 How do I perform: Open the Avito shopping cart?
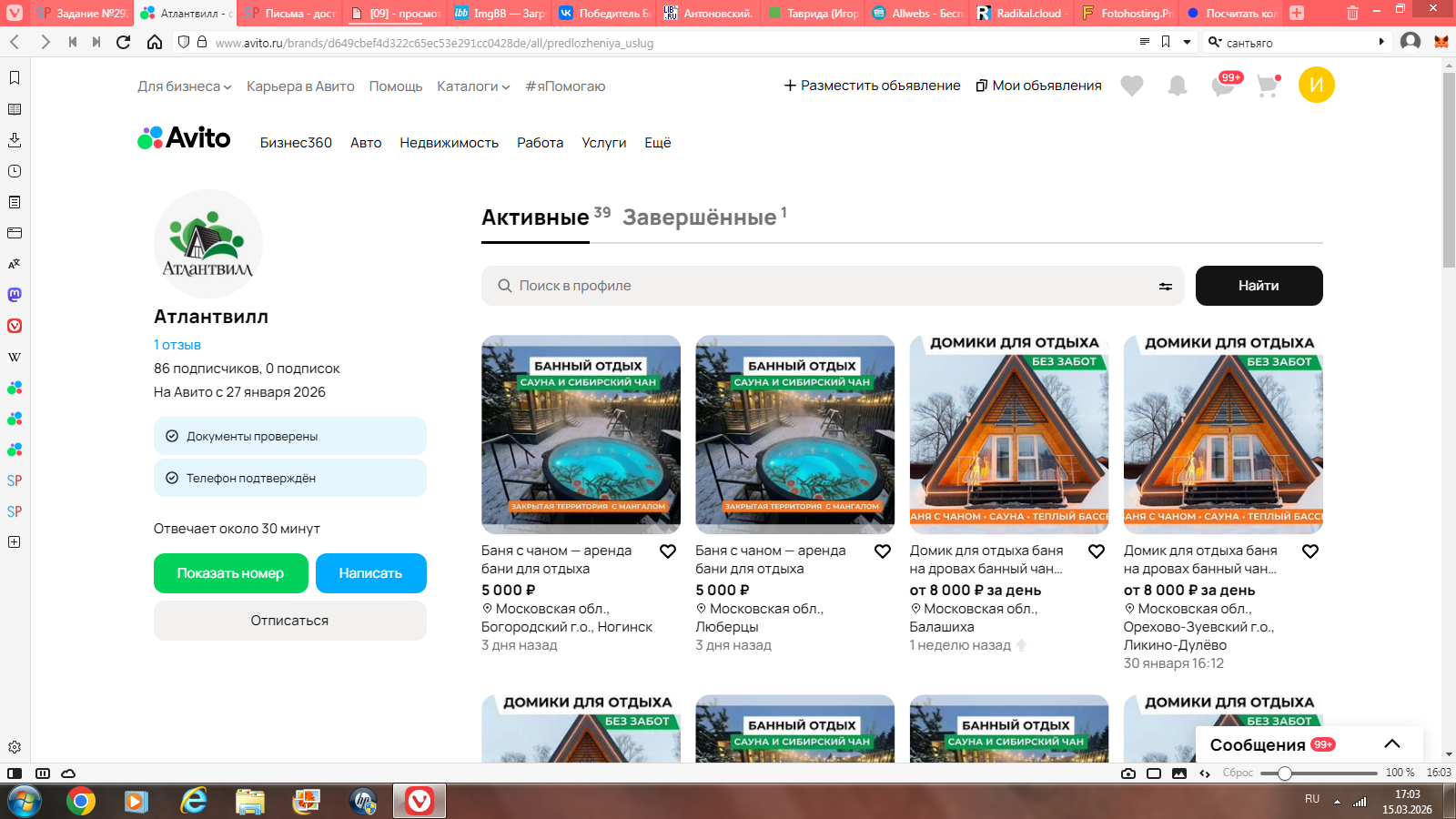(x=1268, y=86)
